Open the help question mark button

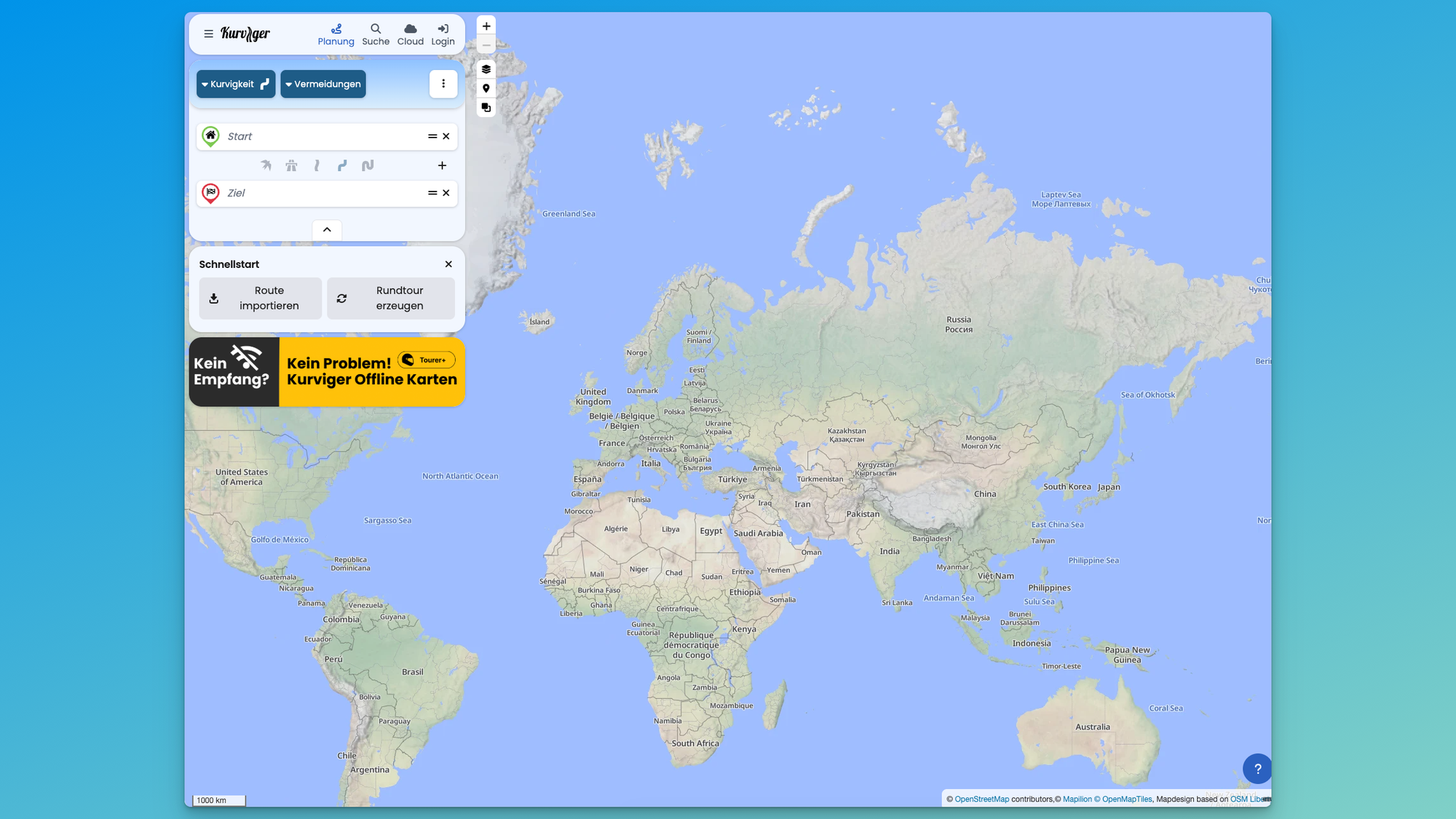point(1257,769)
